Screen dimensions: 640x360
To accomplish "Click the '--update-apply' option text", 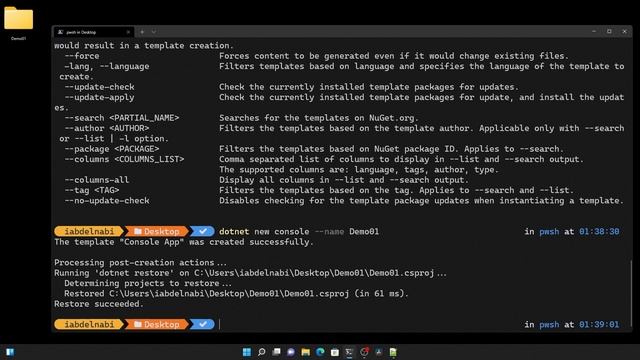I will pyautogui.click(x=99, y=97).
